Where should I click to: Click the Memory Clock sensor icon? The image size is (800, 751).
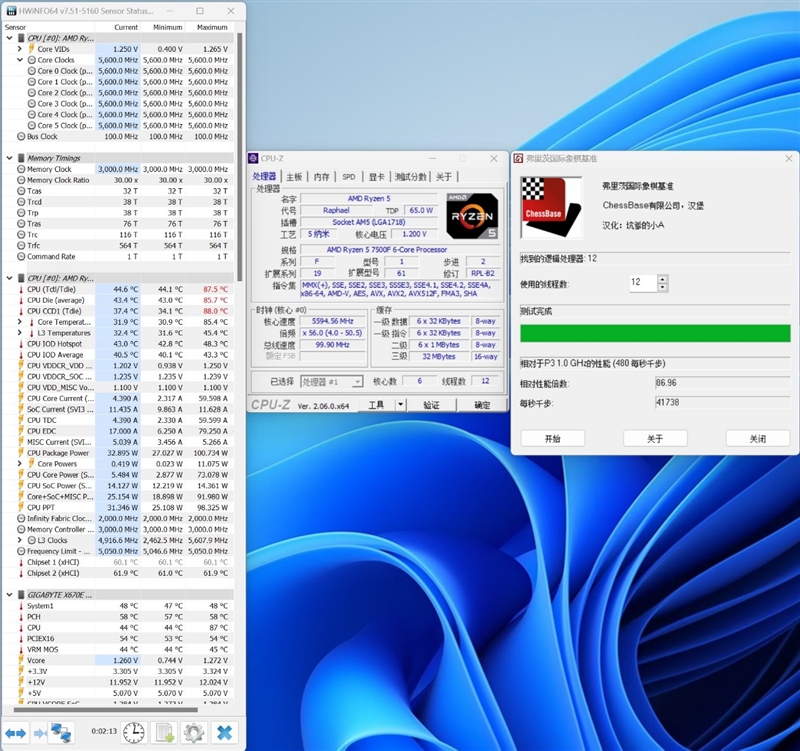pyautogui.click(x=21, y=169)
